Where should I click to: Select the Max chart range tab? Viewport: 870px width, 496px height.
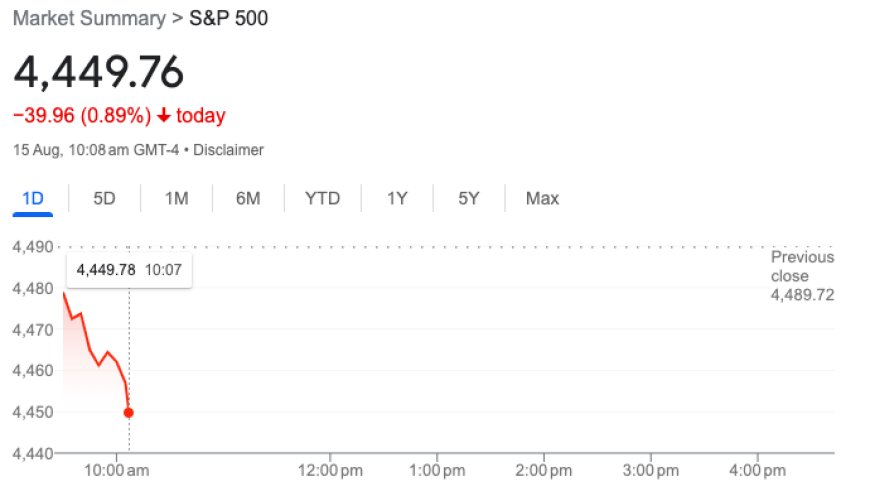point(542,198)
